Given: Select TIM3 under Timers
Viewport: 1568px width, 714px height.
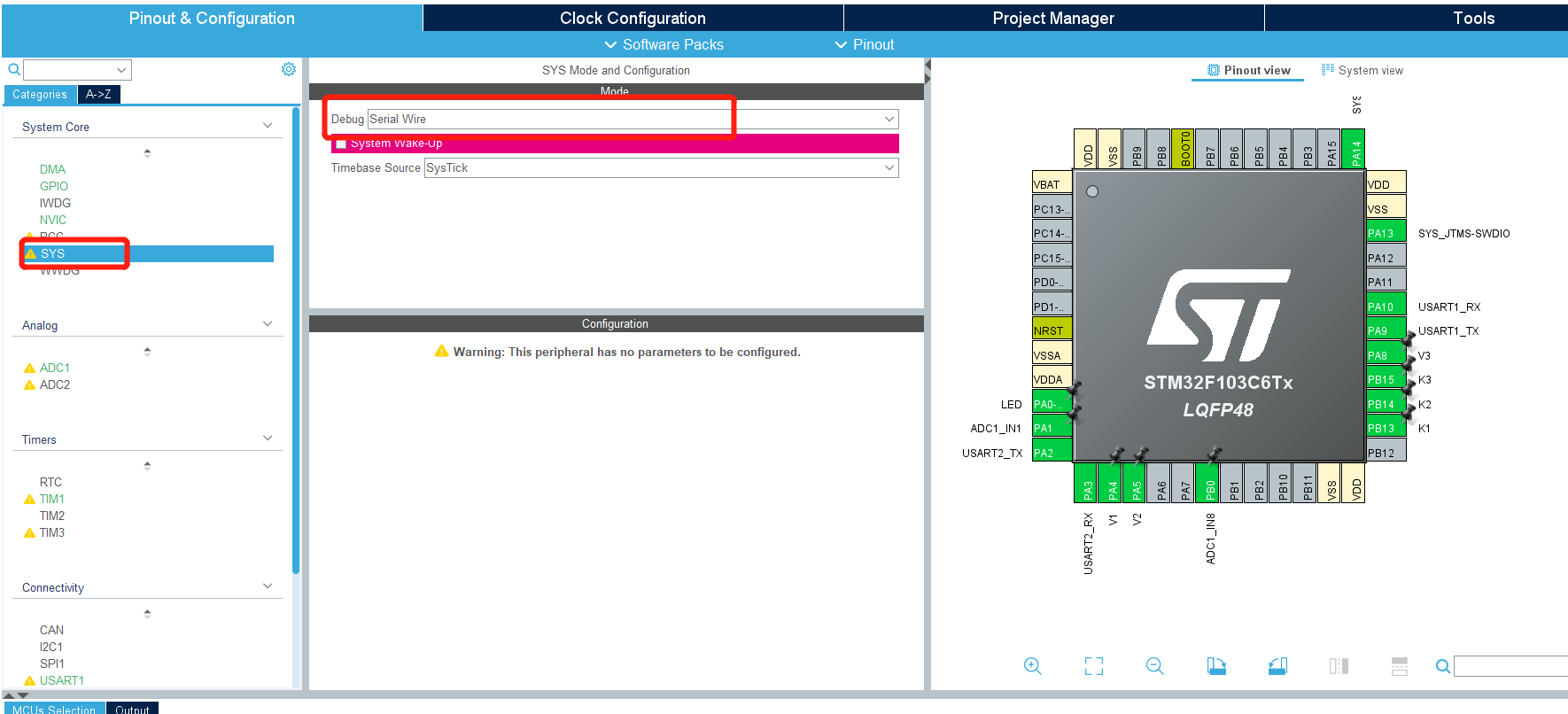Looking at the screenshot, I should point(51,532).
